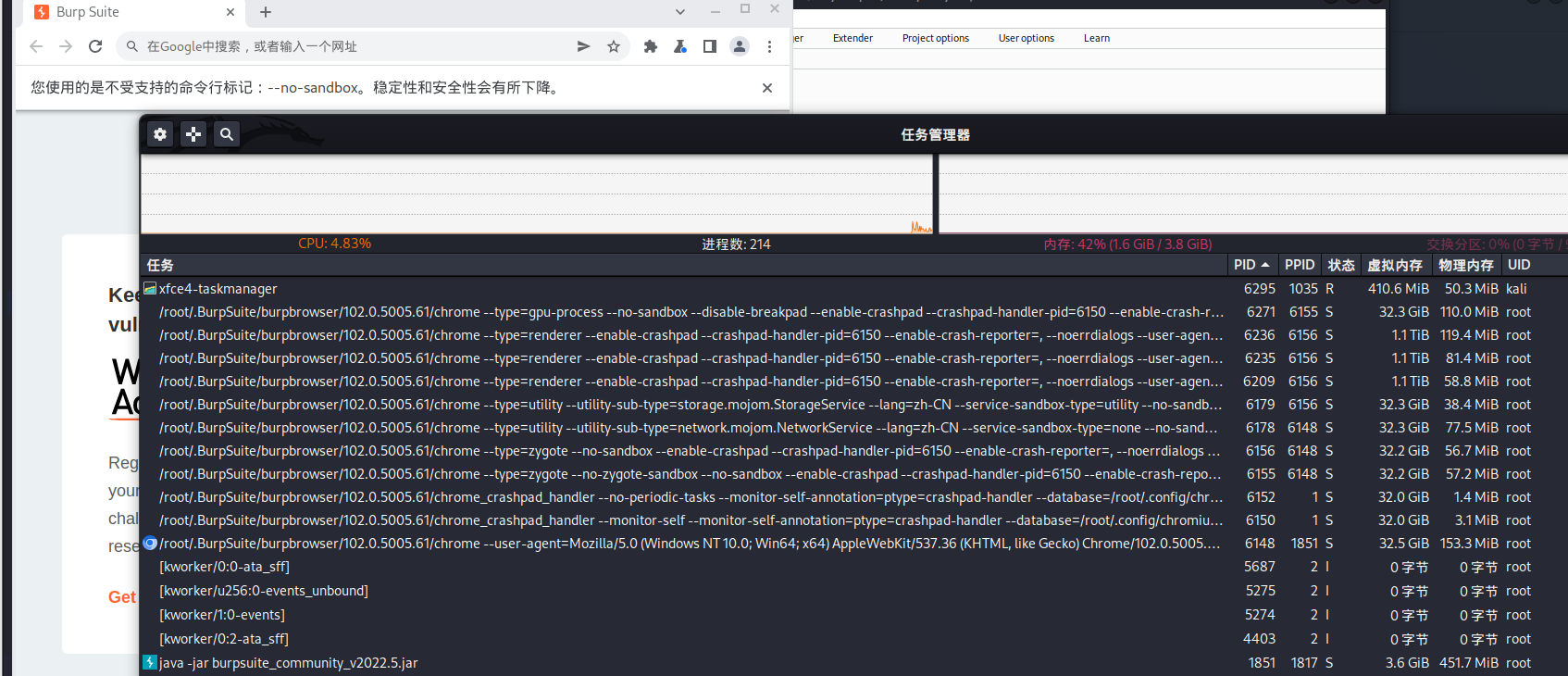
Task: Select the chrome_crashpad_handler --no-periodic-tasks row
Action: (854, 497)
